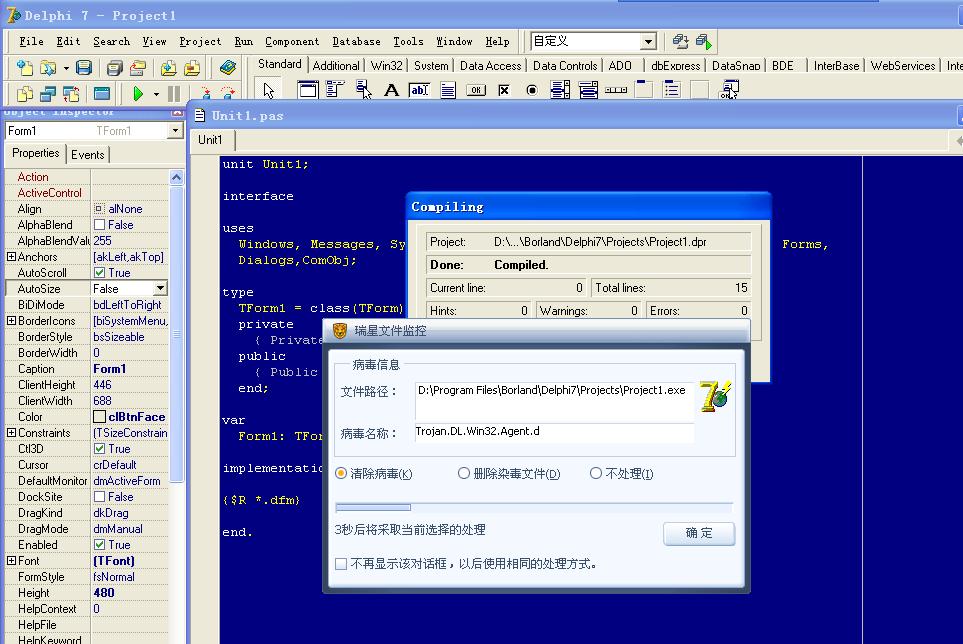
Task: Click the Save toolbar icon
Action: (84, 68)
